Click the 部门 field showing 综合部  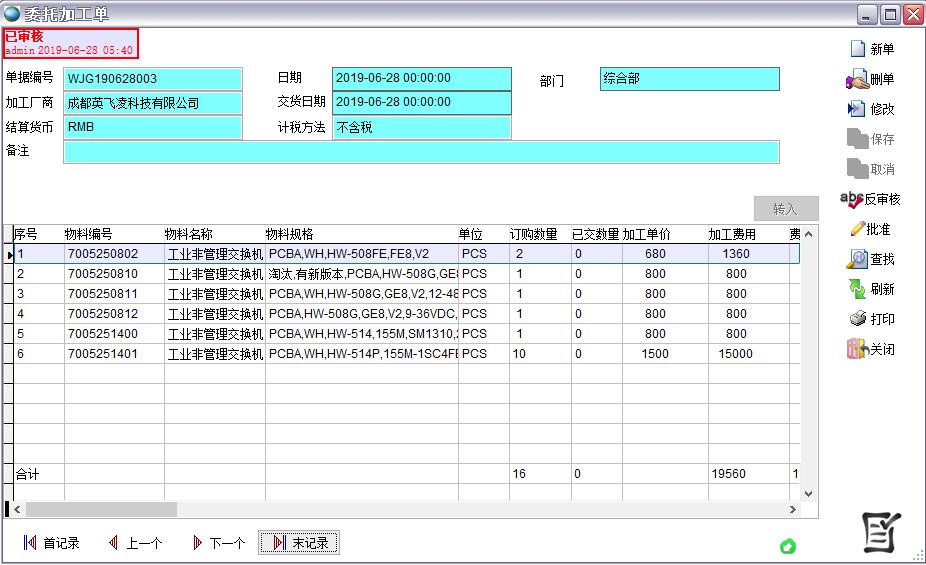coord(689,79)
